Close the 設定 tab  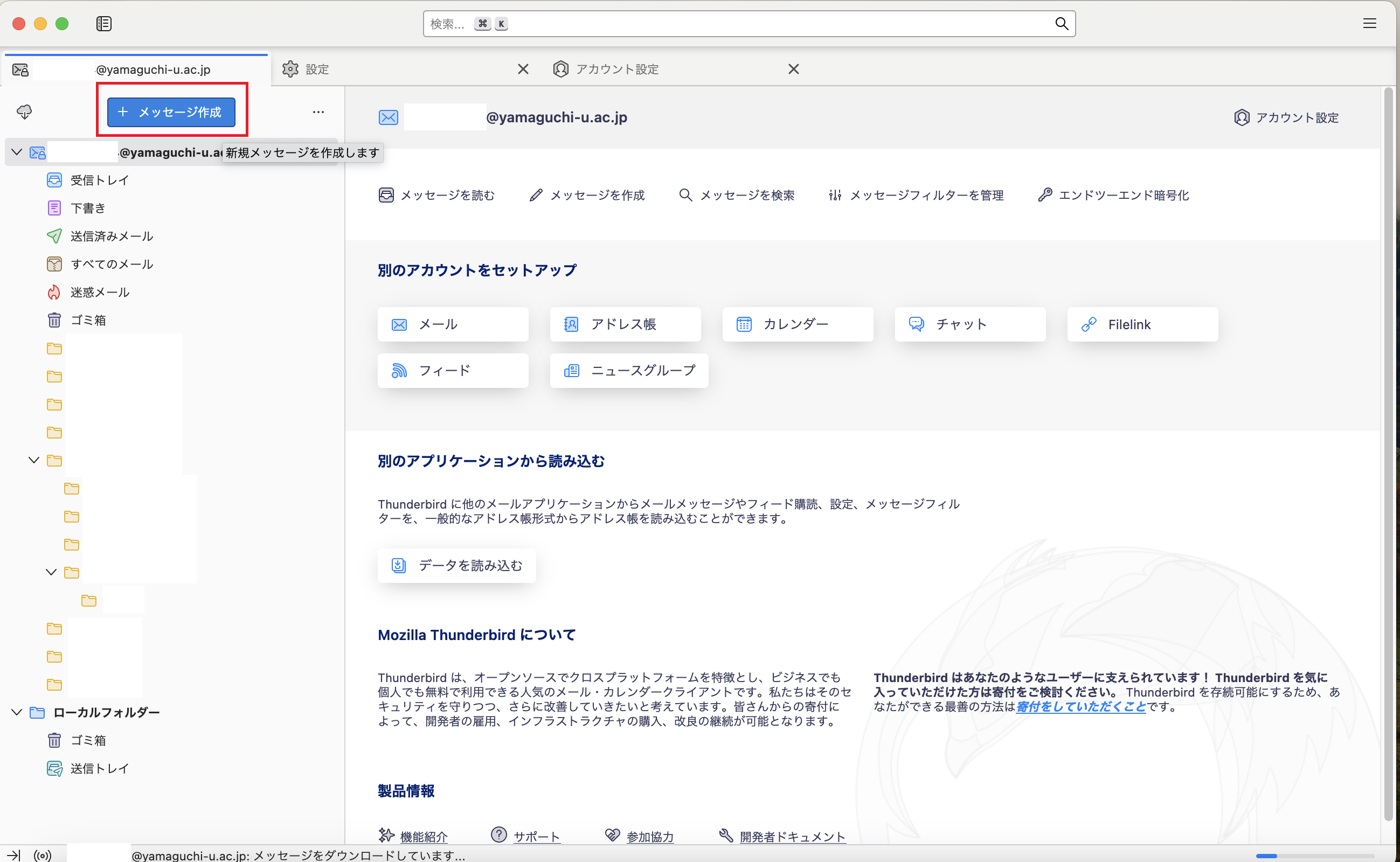523,69
